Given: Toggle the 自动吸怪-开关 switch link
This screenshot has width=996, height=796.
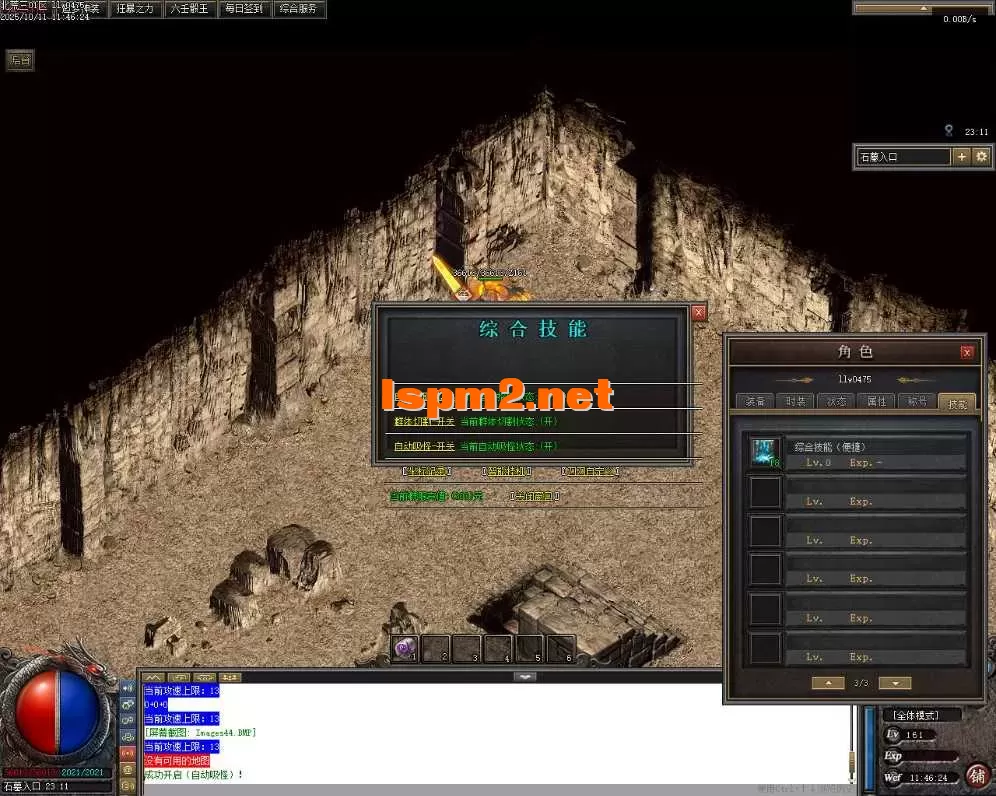Looking at the screenshot, I should [424, 447].
